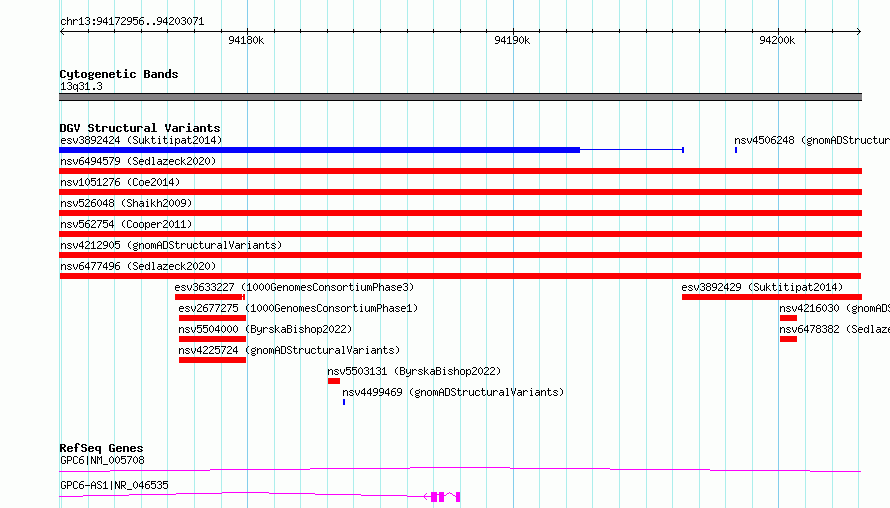Click the esv3892424 (Suktitipat2014) label

coord(141,140)
